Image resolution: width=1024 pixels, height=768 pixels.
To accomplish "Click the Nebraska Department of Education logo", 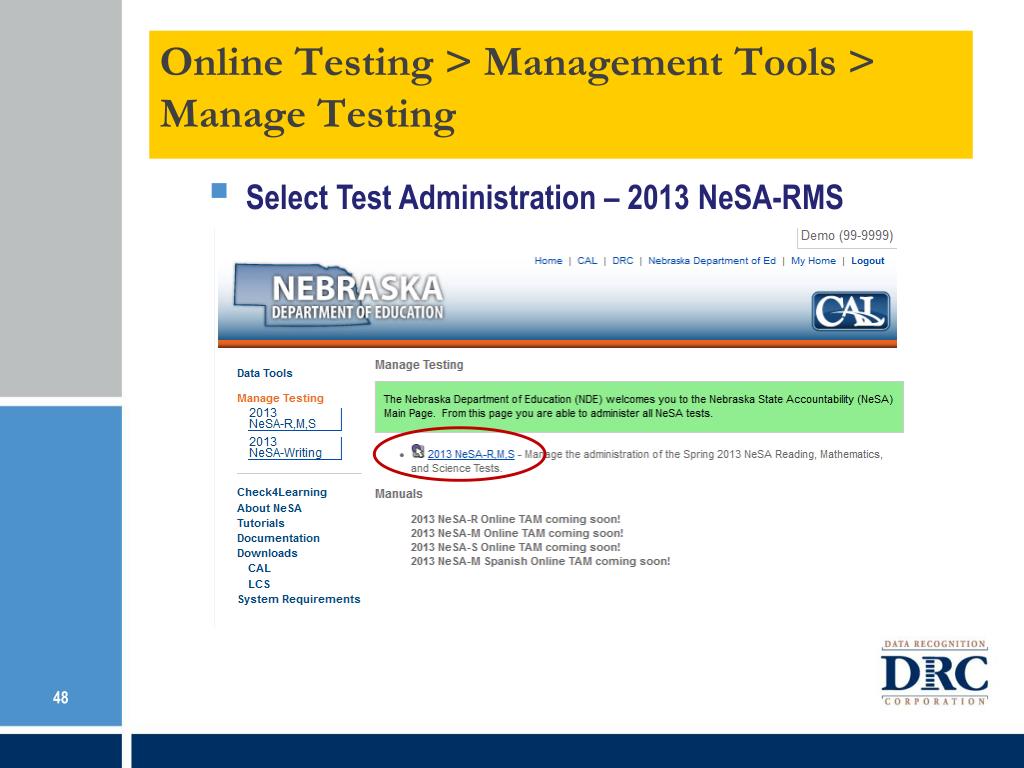I will click(x=339, y=295).
